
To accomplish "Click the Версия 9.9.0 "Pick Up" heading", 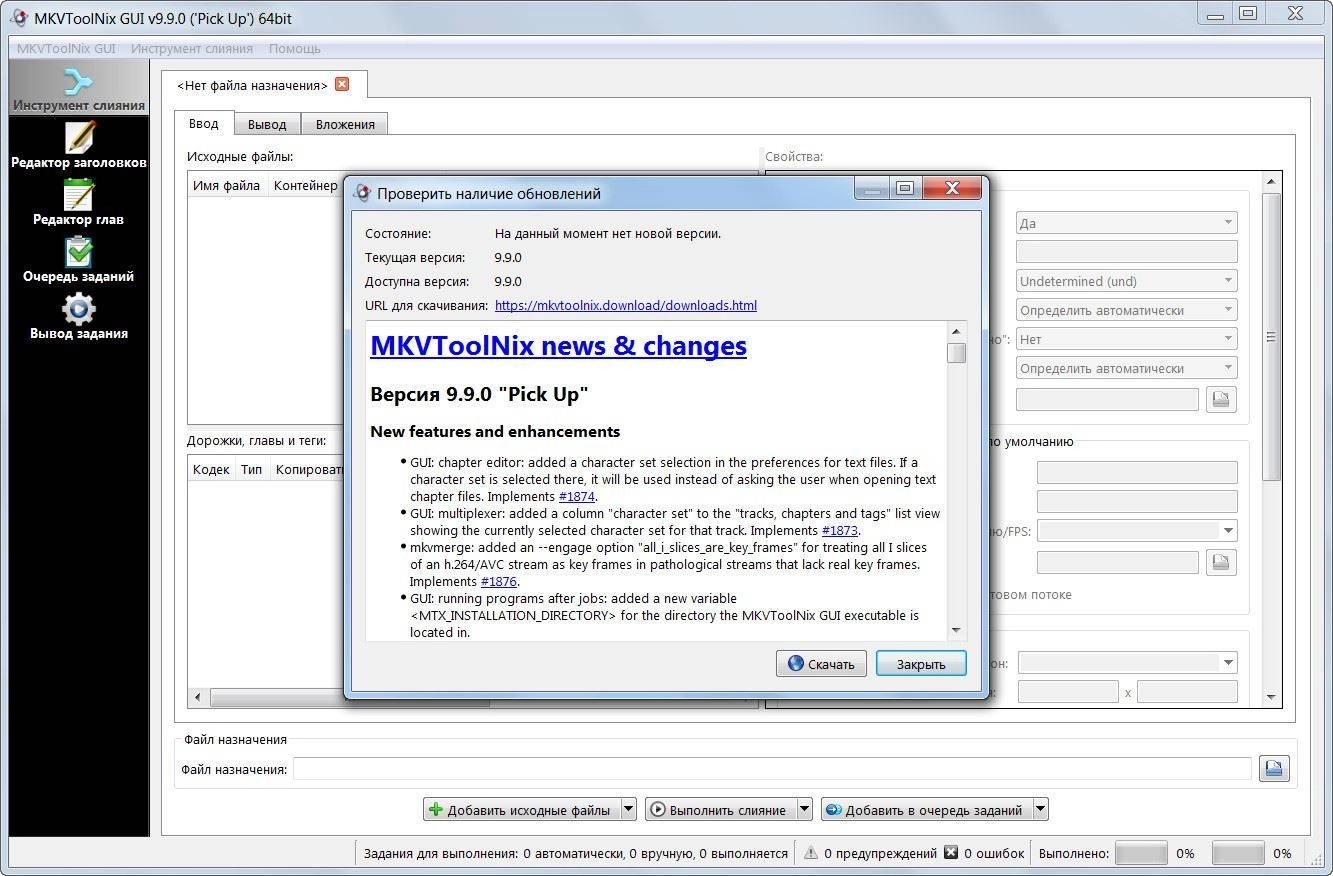I will [479, 394].
